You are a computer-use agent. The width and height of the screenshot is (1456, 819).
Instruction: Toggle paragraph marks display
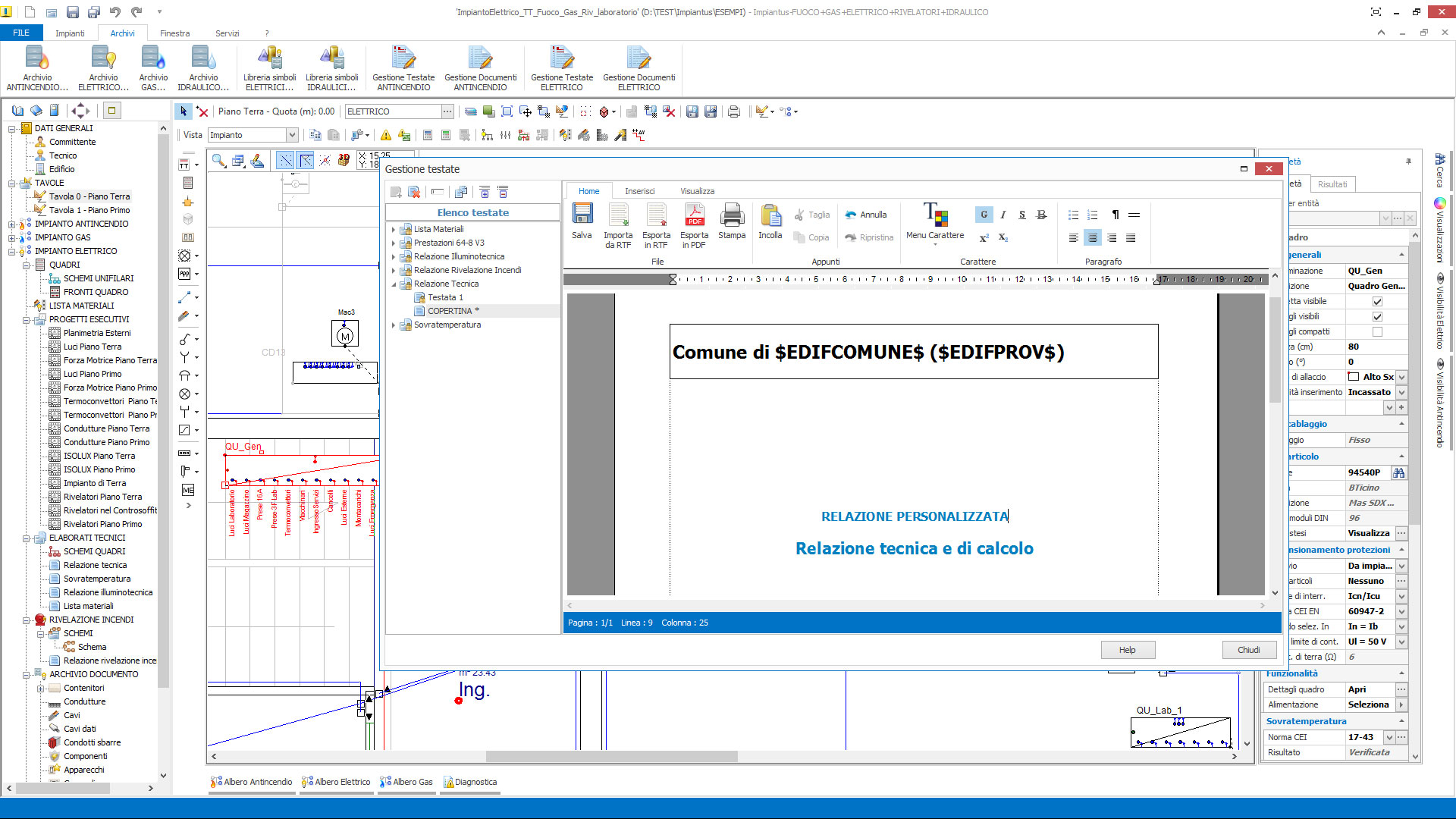(x=1115, y=215)
